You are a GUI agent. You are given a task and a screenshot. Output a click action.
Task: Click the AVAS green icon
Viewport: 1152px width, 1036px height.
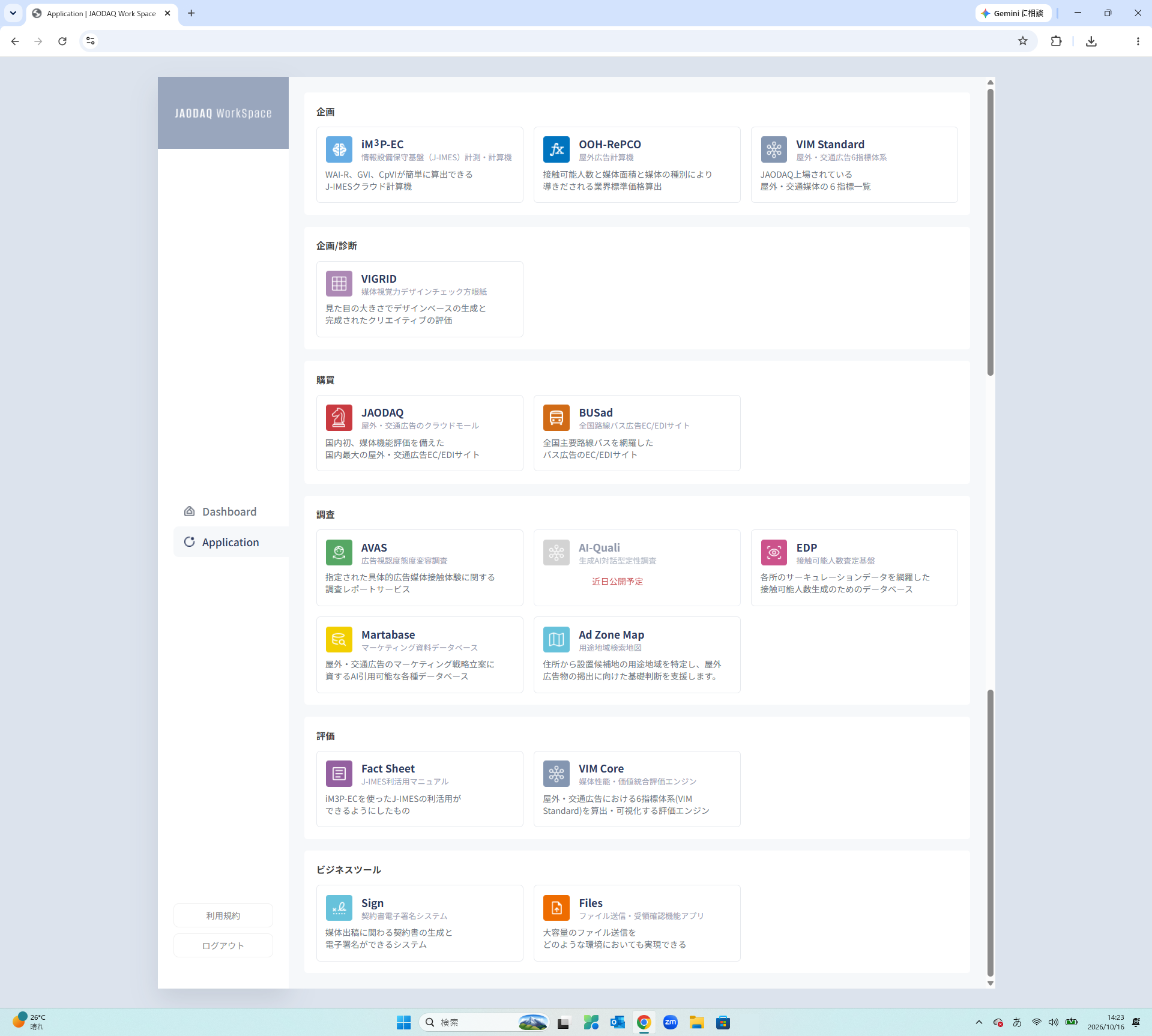[x=339, y=552]
